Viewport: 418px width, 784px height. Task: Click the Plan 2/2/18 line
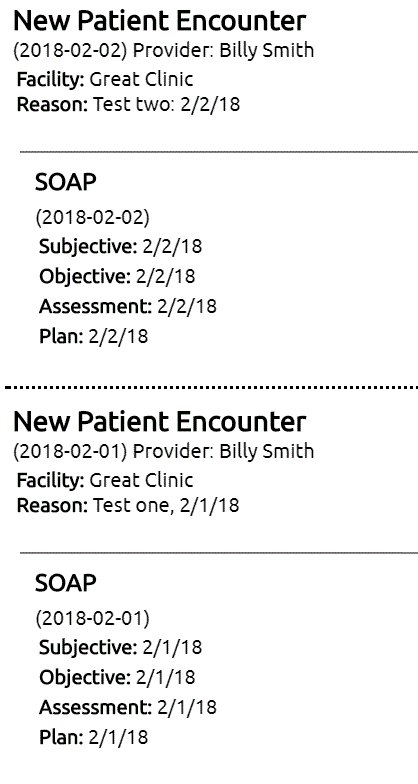pyautogui.click(x=94, y=336)
